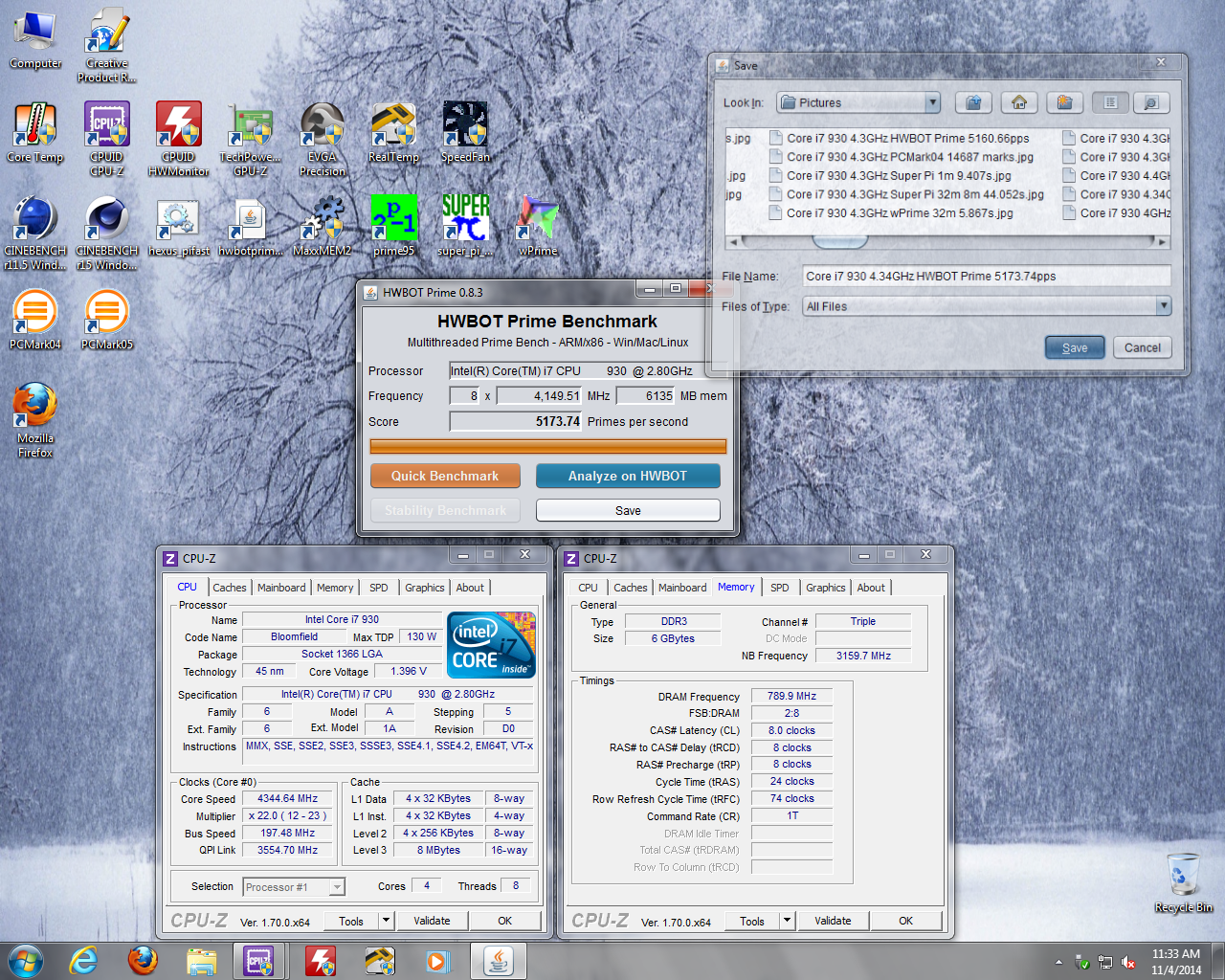Click the Create New Folder icon in Save dialog
Image resolution: width=1225 pixels, height=980 pixels.
point(1064,102)
